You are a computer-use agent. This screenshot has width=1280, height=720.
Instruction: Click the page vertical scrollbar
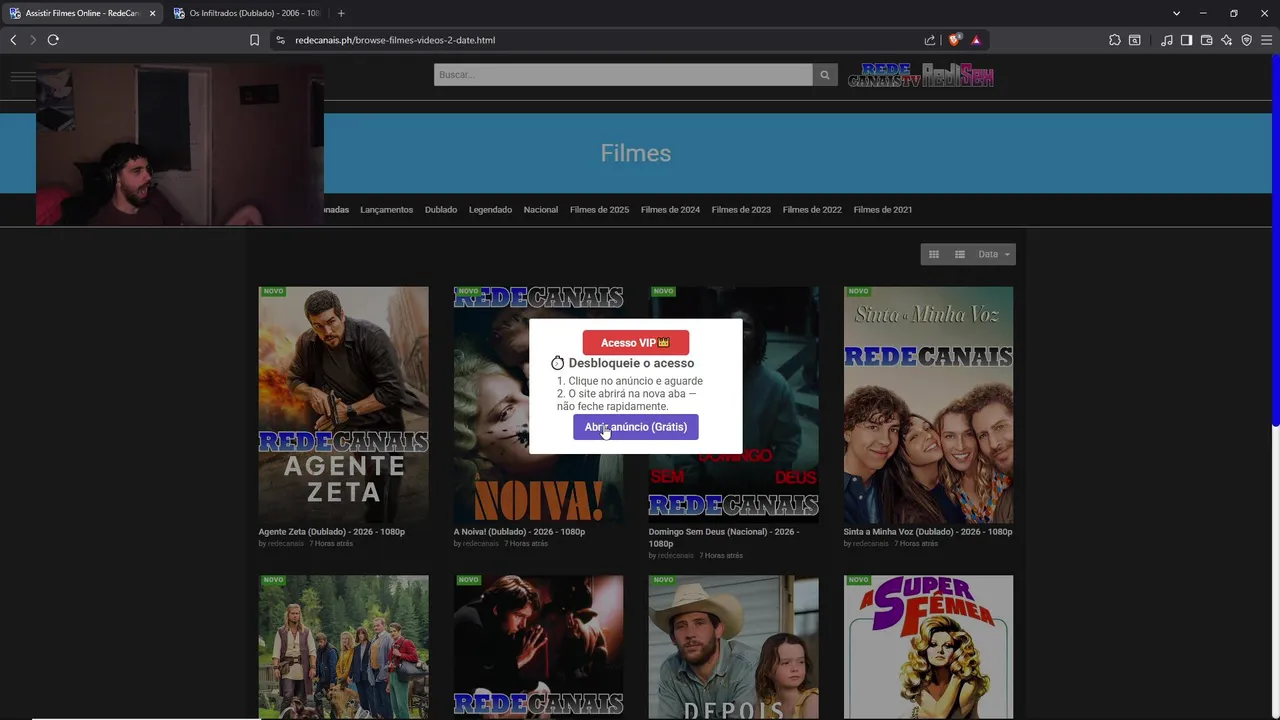[1276, 240]
